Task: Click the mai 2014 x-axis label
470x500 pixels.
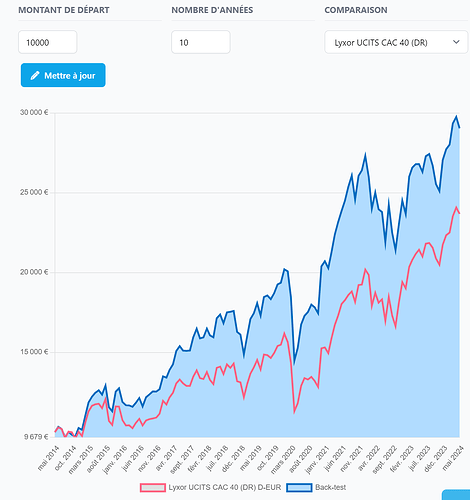Action: click(48, 458)
